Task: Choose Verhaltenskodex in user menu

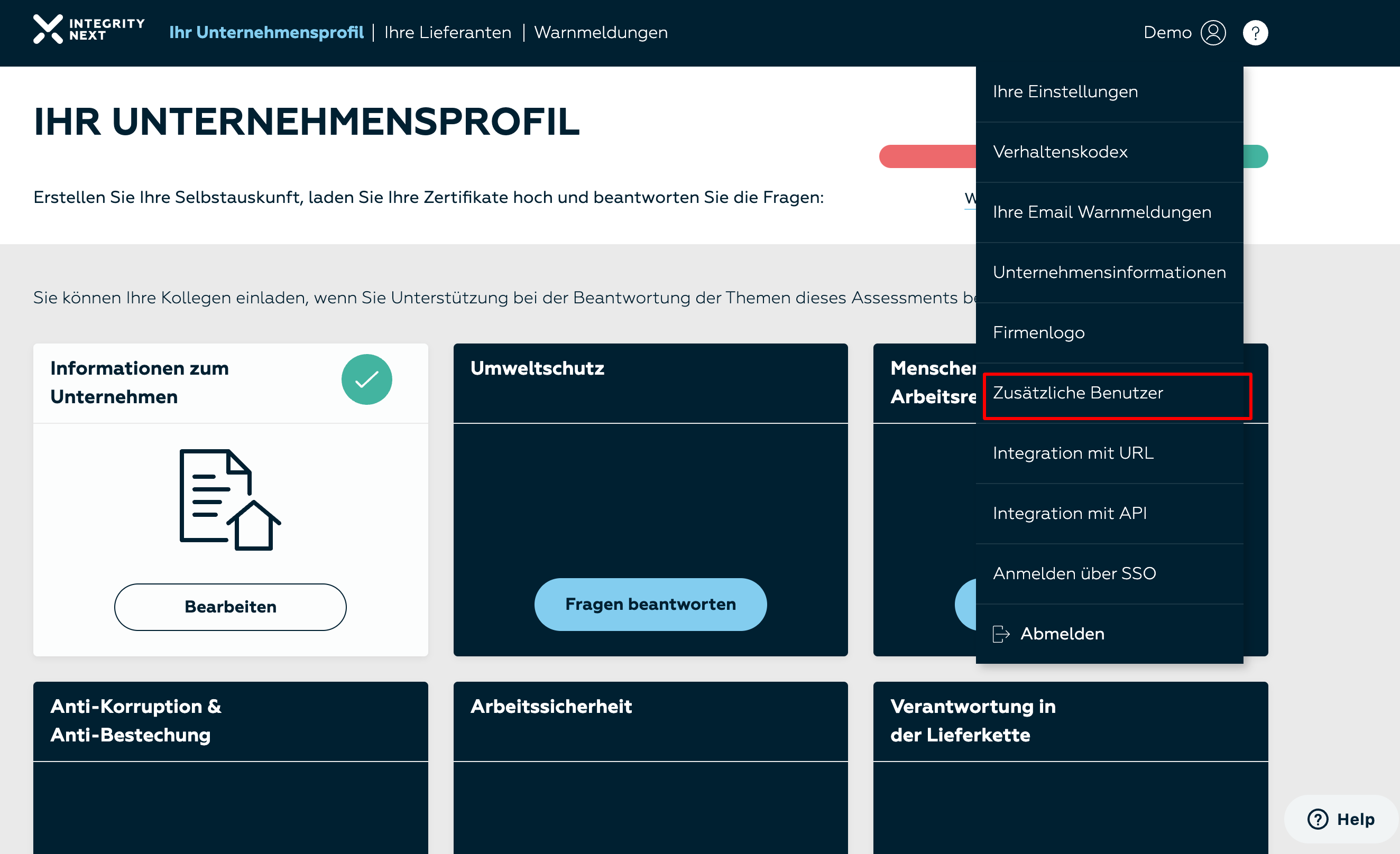Action: pyautogui.click(x=1060, y=152)
